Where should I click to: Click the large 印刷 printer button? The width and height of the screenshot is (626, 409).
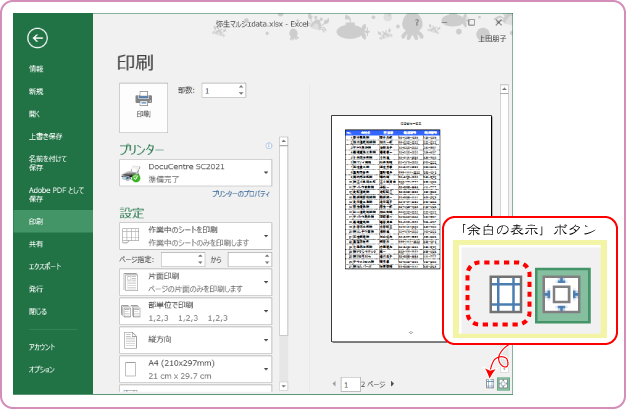click(x=142, y=104)
